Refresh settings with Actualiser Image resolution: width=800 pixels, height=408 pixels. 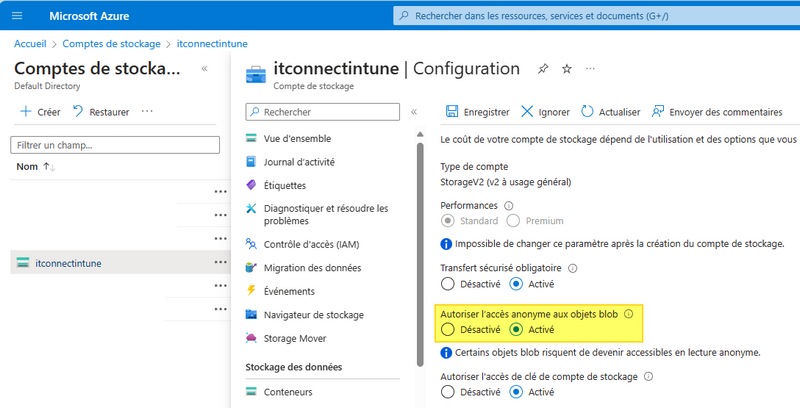click(611, 112)
